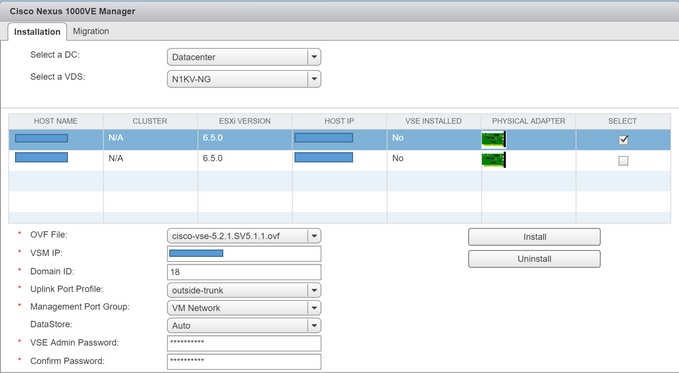
Task: Click the HOST IP column header
Action: pos(340,121)
